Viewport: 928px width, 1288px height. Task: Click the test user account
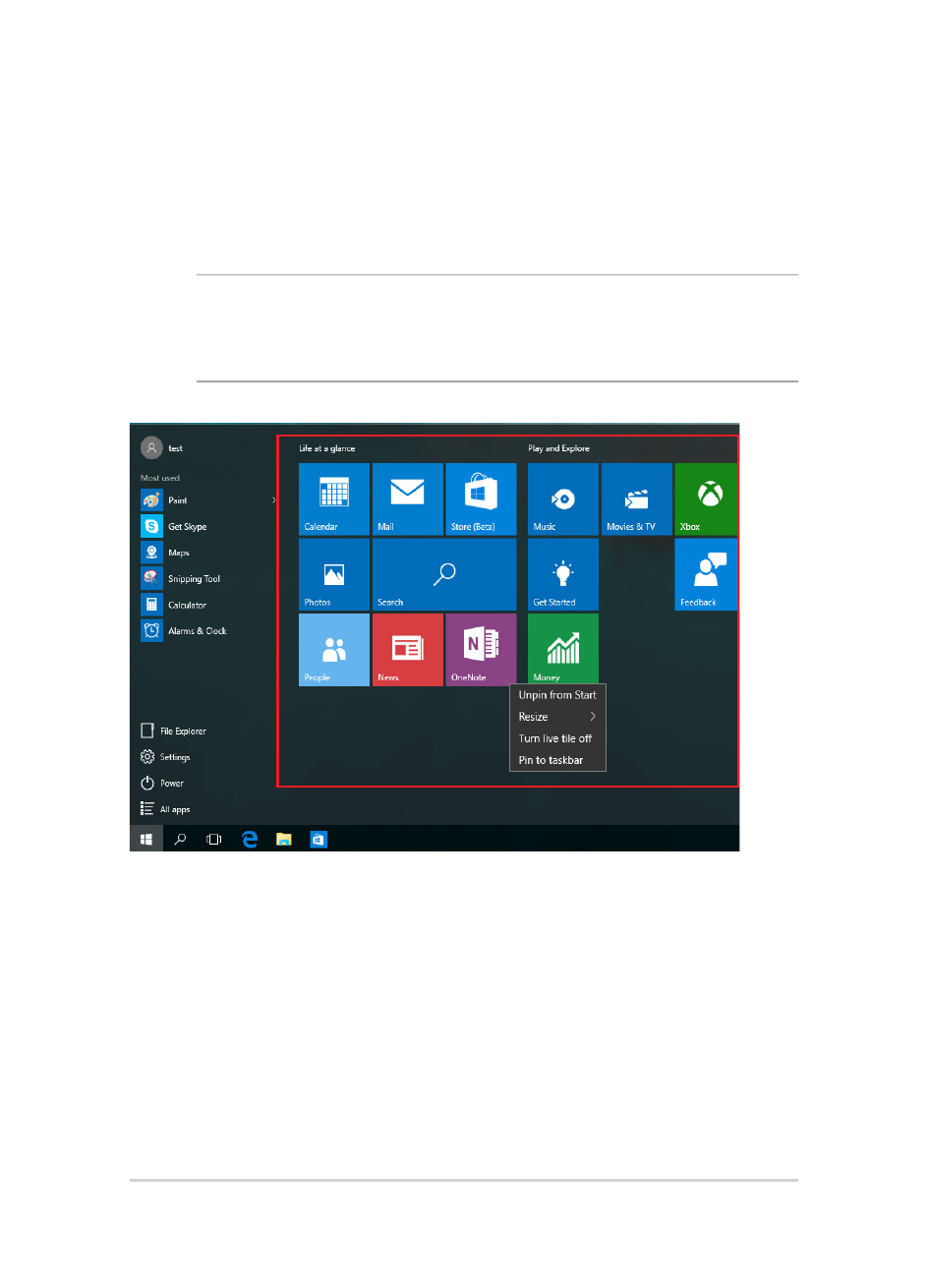(162, 448)
